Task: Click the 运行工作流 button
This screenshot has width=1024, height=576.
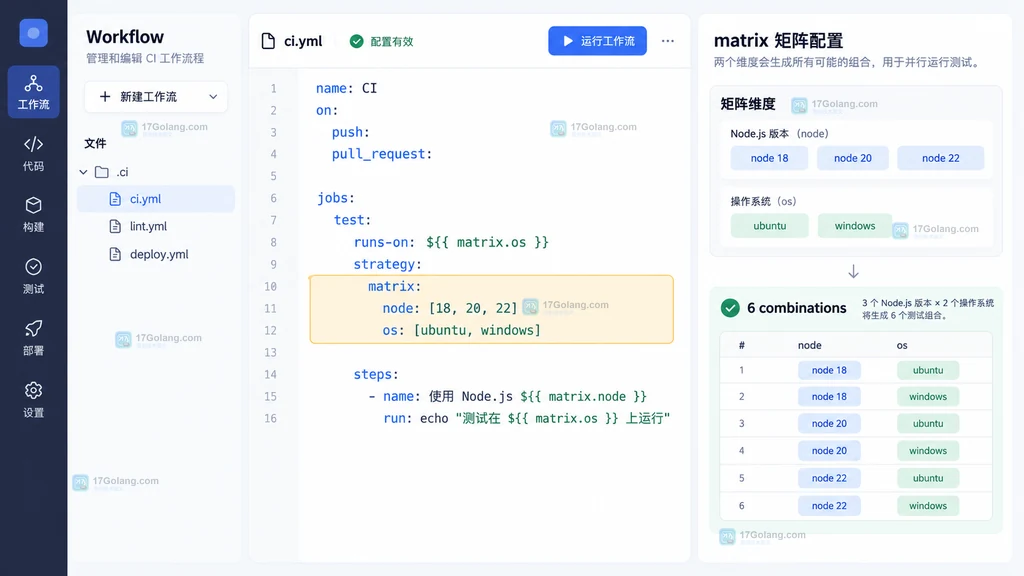Action: tap(598, 40)
